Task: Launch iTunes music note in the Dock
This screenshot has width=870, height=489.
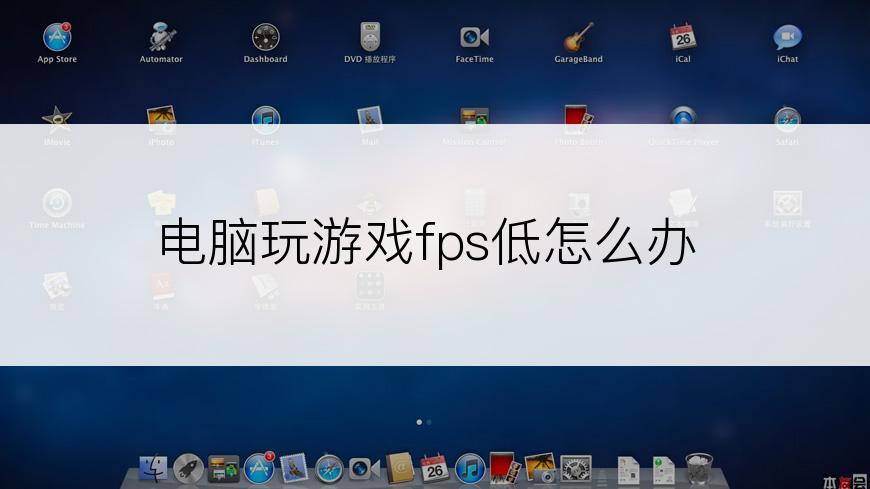Action: point(470,469)
